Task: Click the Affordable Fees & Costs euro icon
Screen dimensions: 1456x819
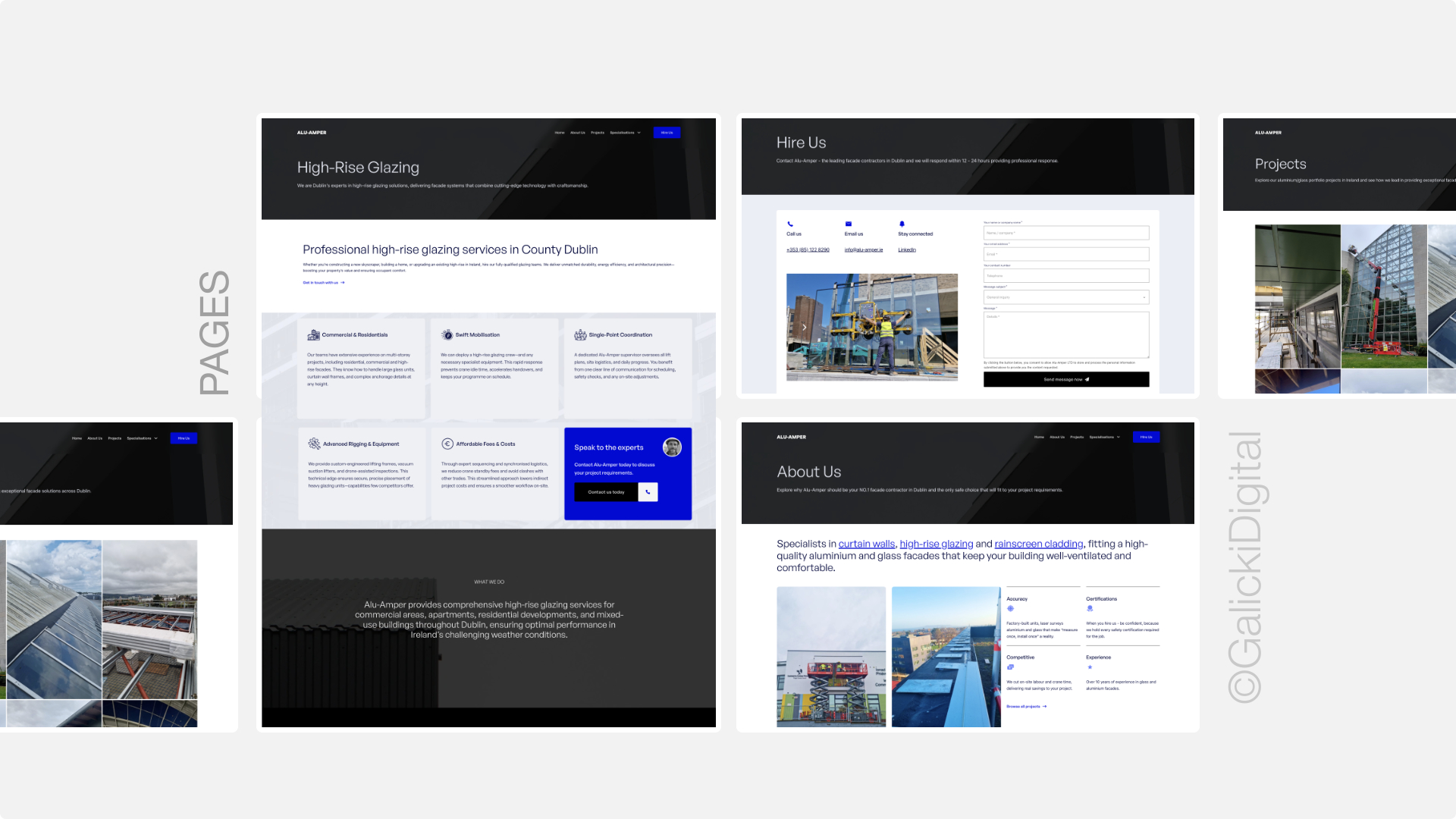Action: (447, 444)
